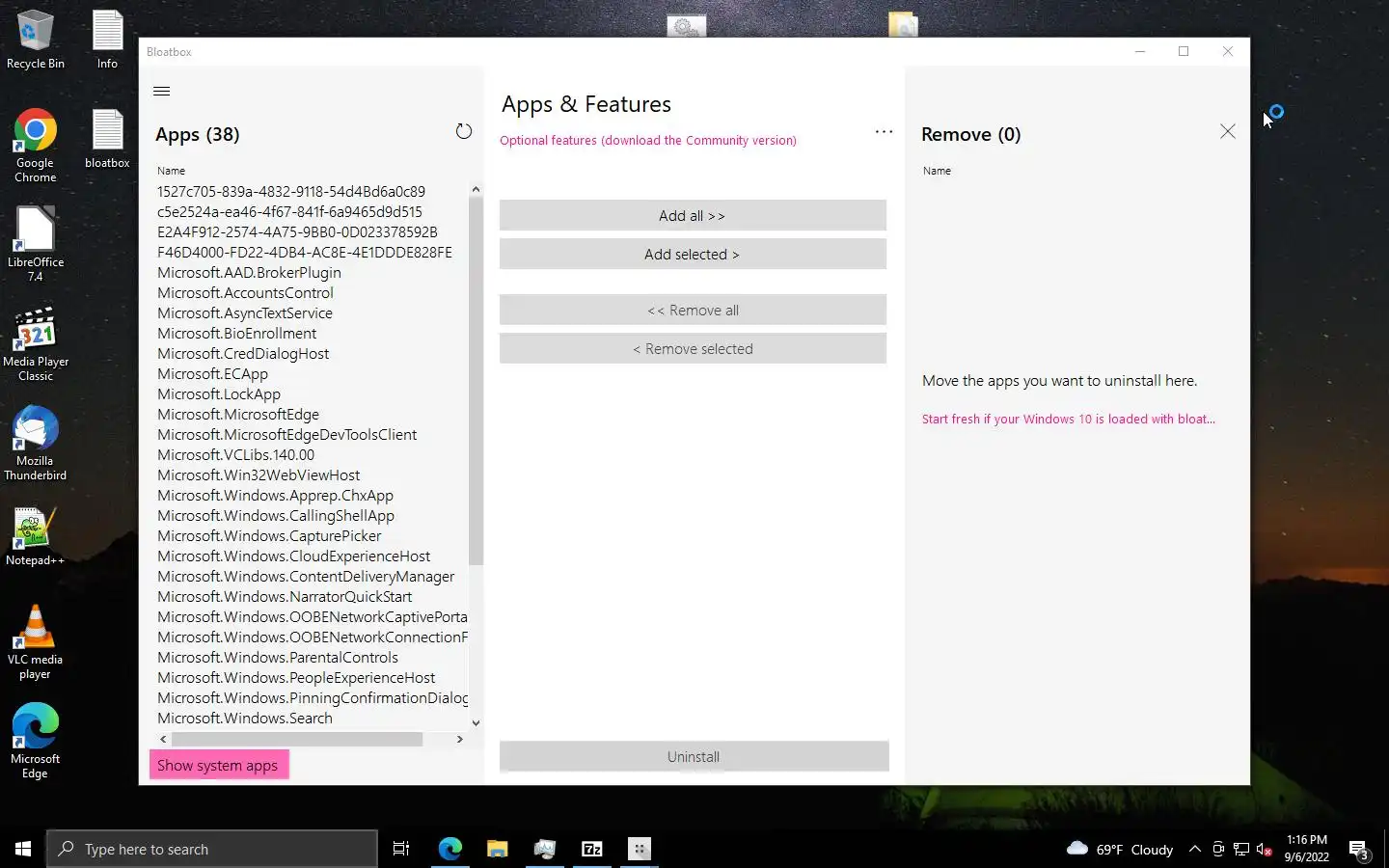Select LibreOffice 7.4 desktop icon

click(35, 244)
